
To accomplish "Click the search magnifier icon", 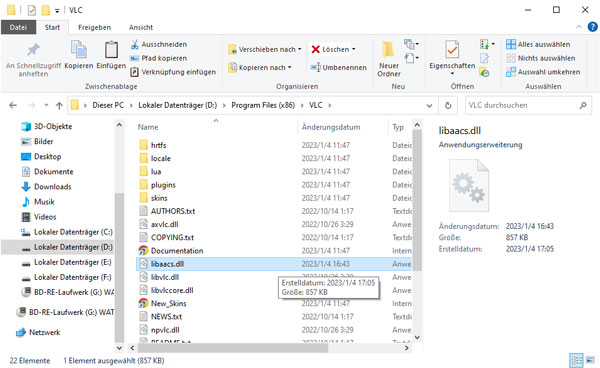I will coord(582,105).
